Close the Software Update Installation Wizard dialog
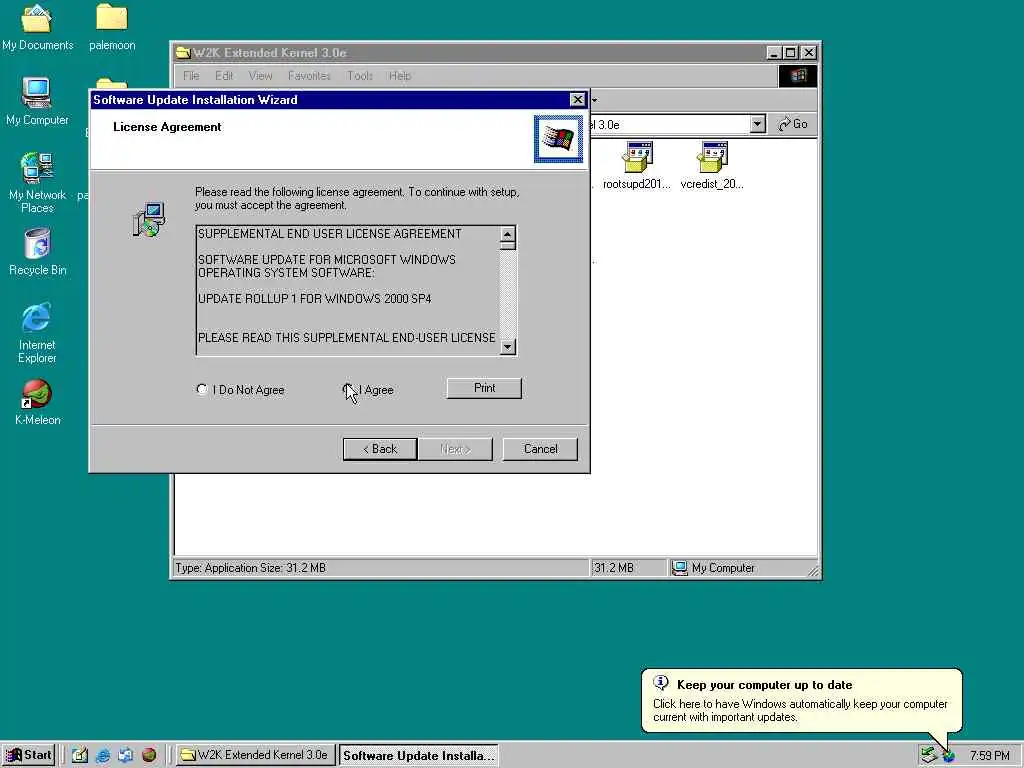This screenshot has width=1024, height=768. point(577,99)
